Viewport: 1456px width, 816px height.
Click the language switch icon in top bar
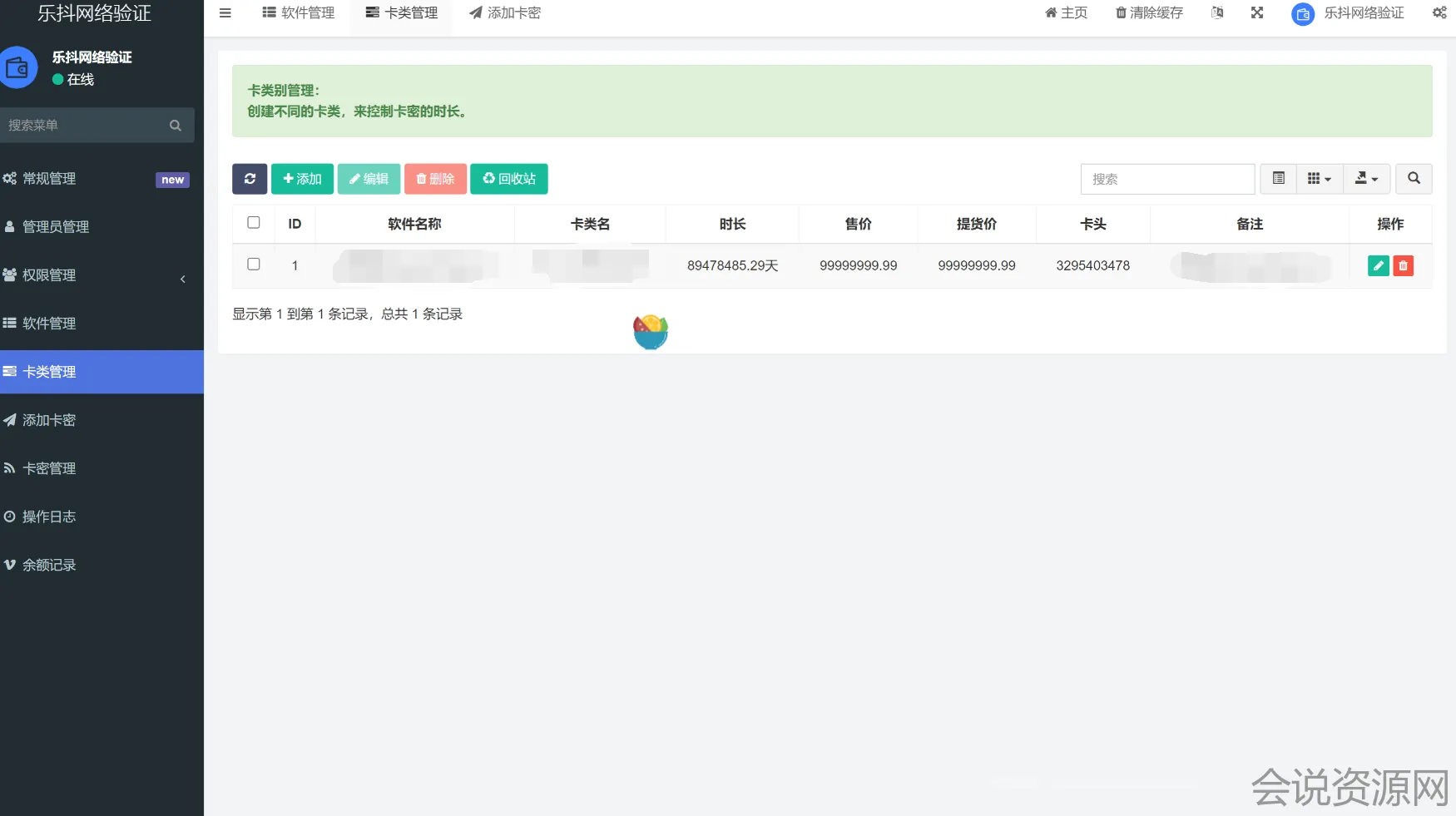coord(1217,13)
